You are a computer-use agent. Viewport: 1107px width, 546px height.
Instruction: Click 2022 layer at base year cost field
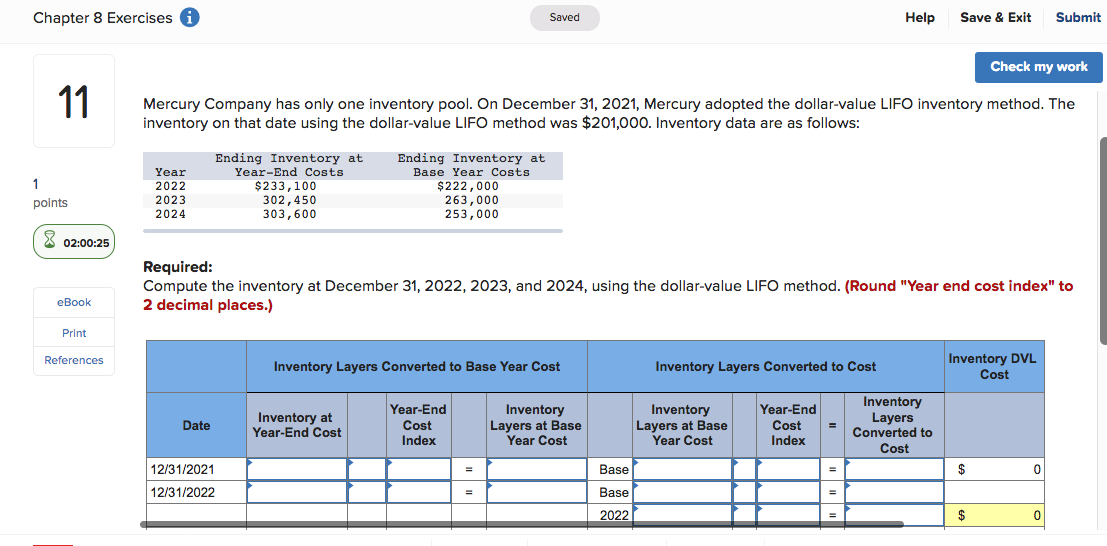point(682,515)
